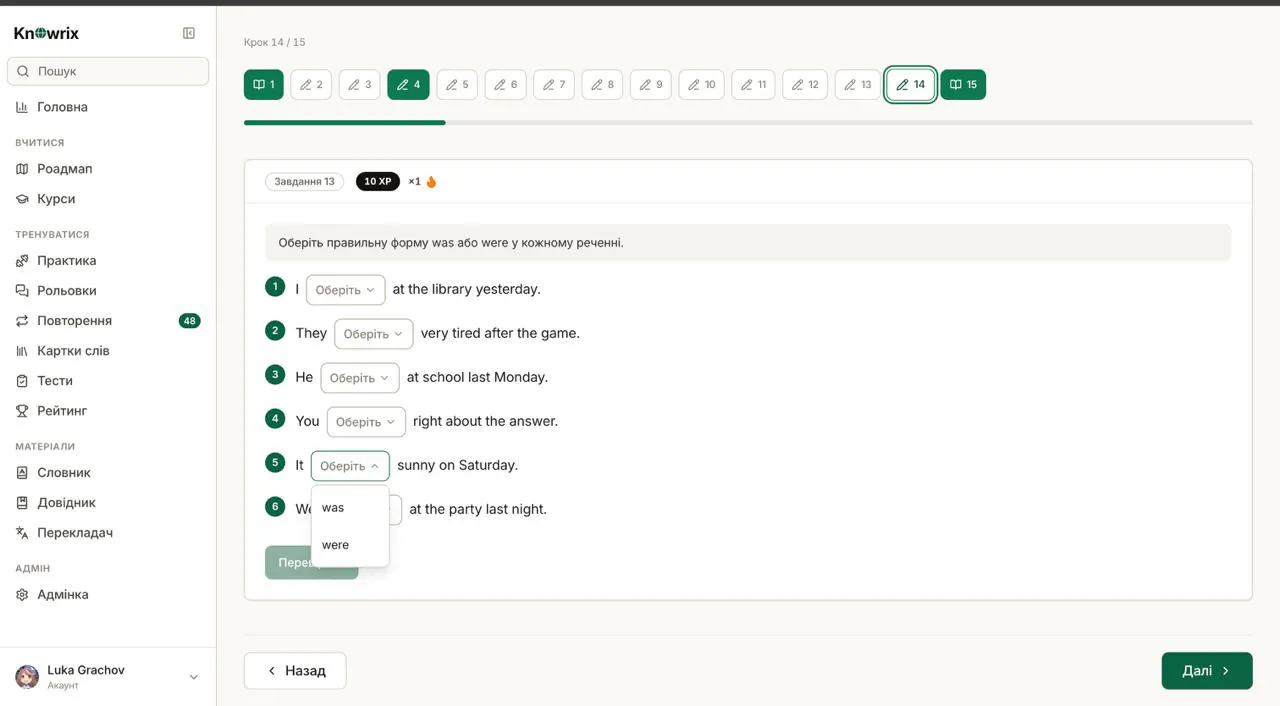This screenshot has height=706, width=1280.
Task: Go to step 2
Action: click(311, 85)
